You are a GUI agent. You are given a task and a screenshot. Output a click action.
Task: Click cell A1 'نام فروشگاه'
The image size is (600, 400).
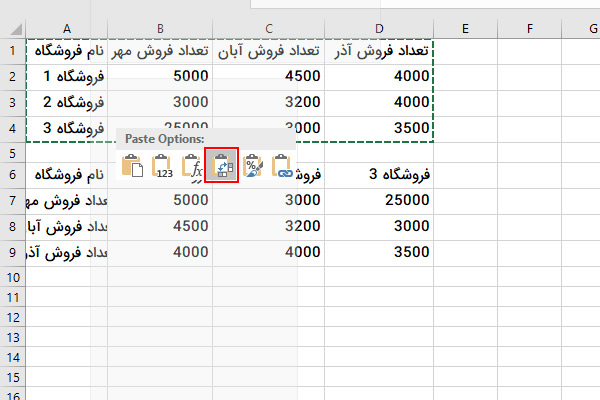tap(67, 51)
